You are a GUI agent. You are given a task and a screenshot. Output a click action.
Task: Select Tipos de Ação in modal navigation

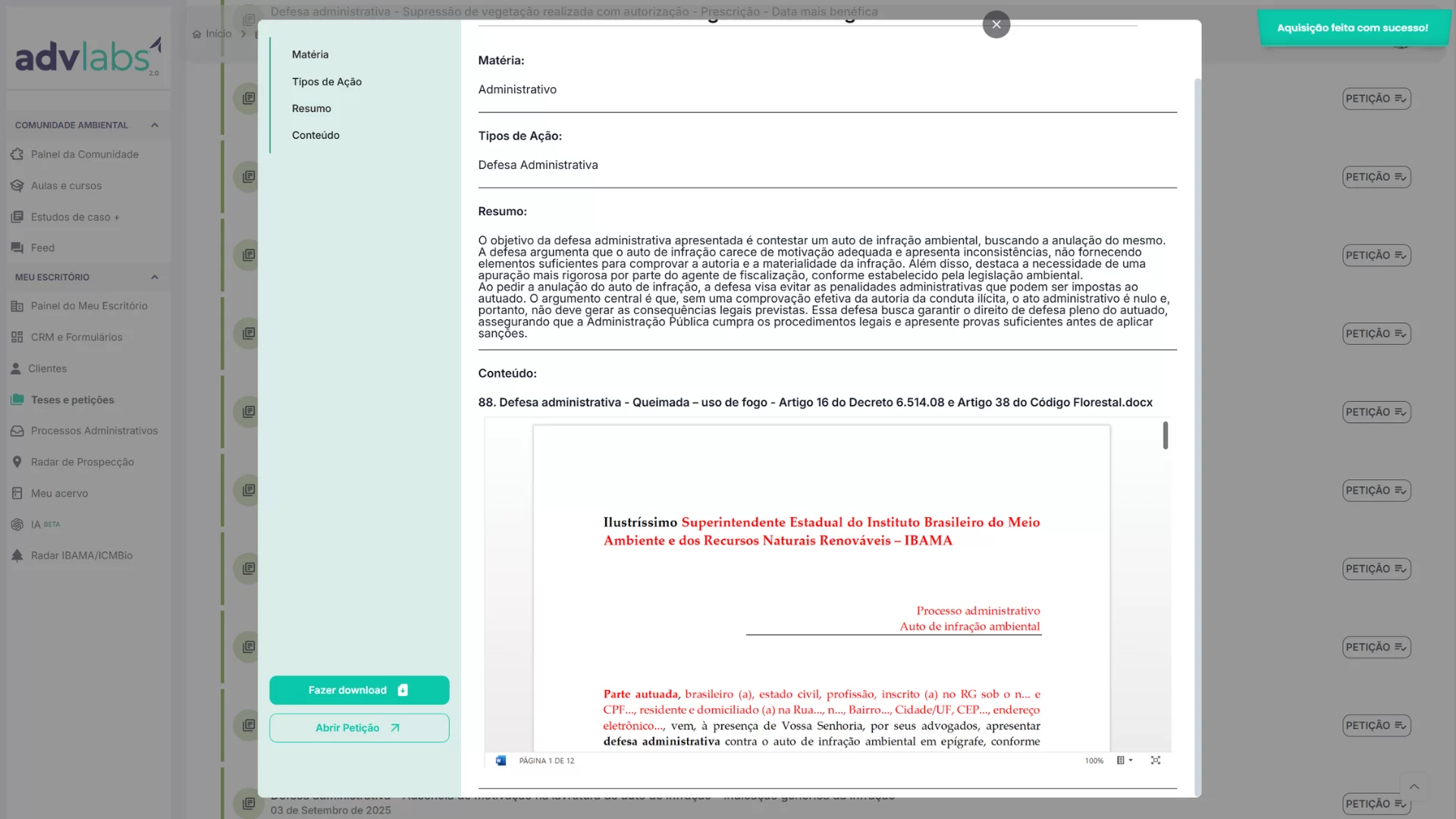tap(326, 82)
